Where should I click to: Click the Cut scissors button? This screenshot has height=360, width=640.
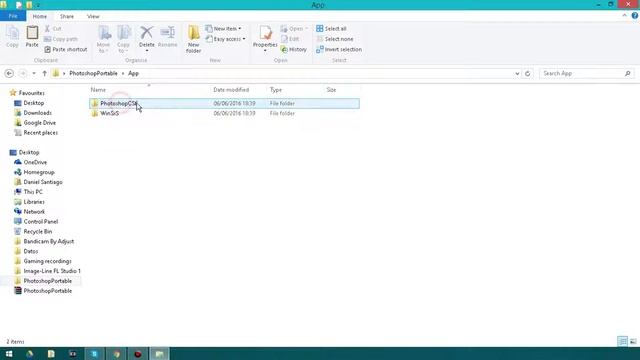tap(53, 29)
